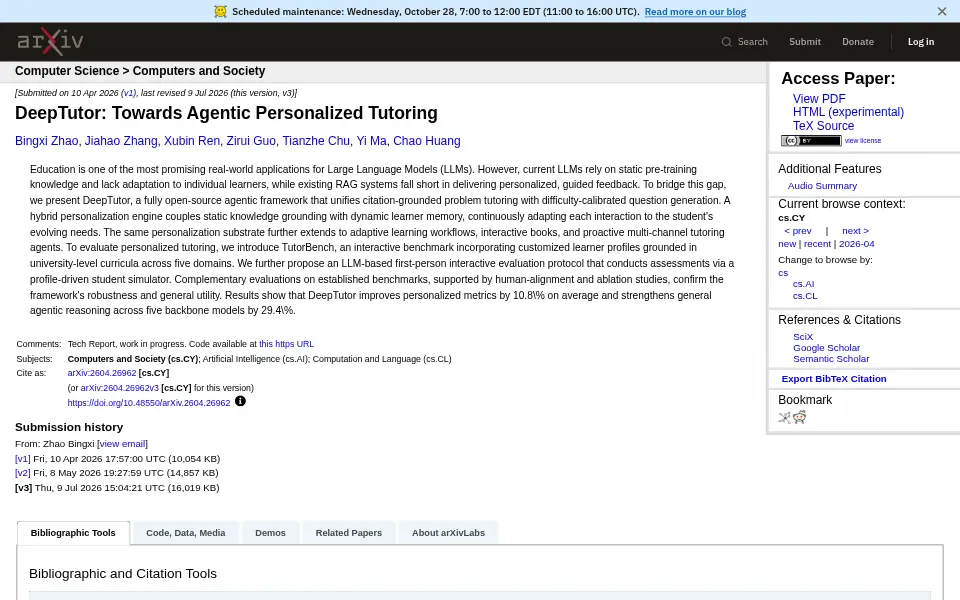Open the Log in page
The image size is (960, 600).
[920, 42]
